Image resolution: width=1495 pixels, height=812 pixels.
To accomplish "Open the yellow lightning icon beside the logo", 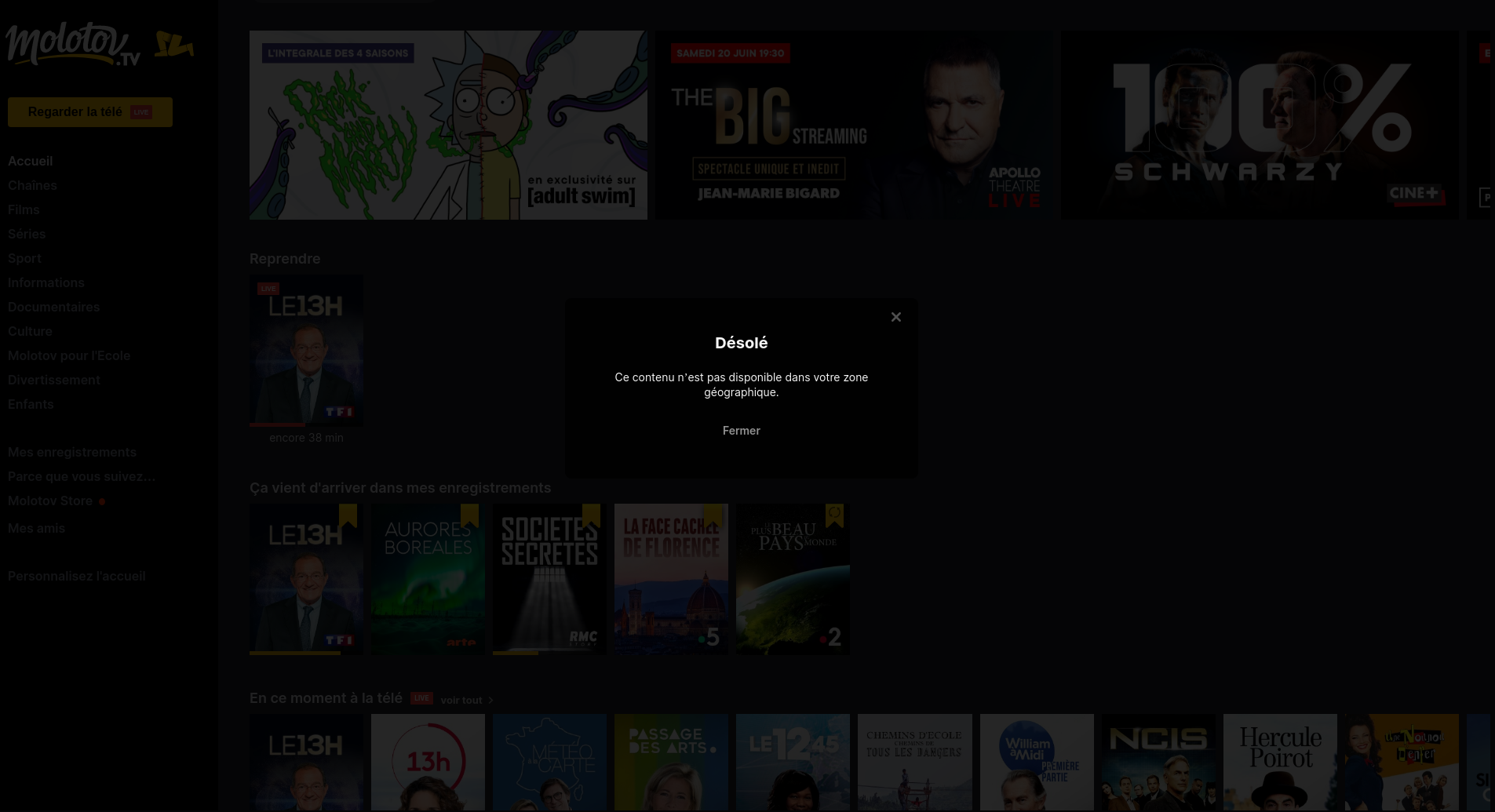I will tap(173, 45).
